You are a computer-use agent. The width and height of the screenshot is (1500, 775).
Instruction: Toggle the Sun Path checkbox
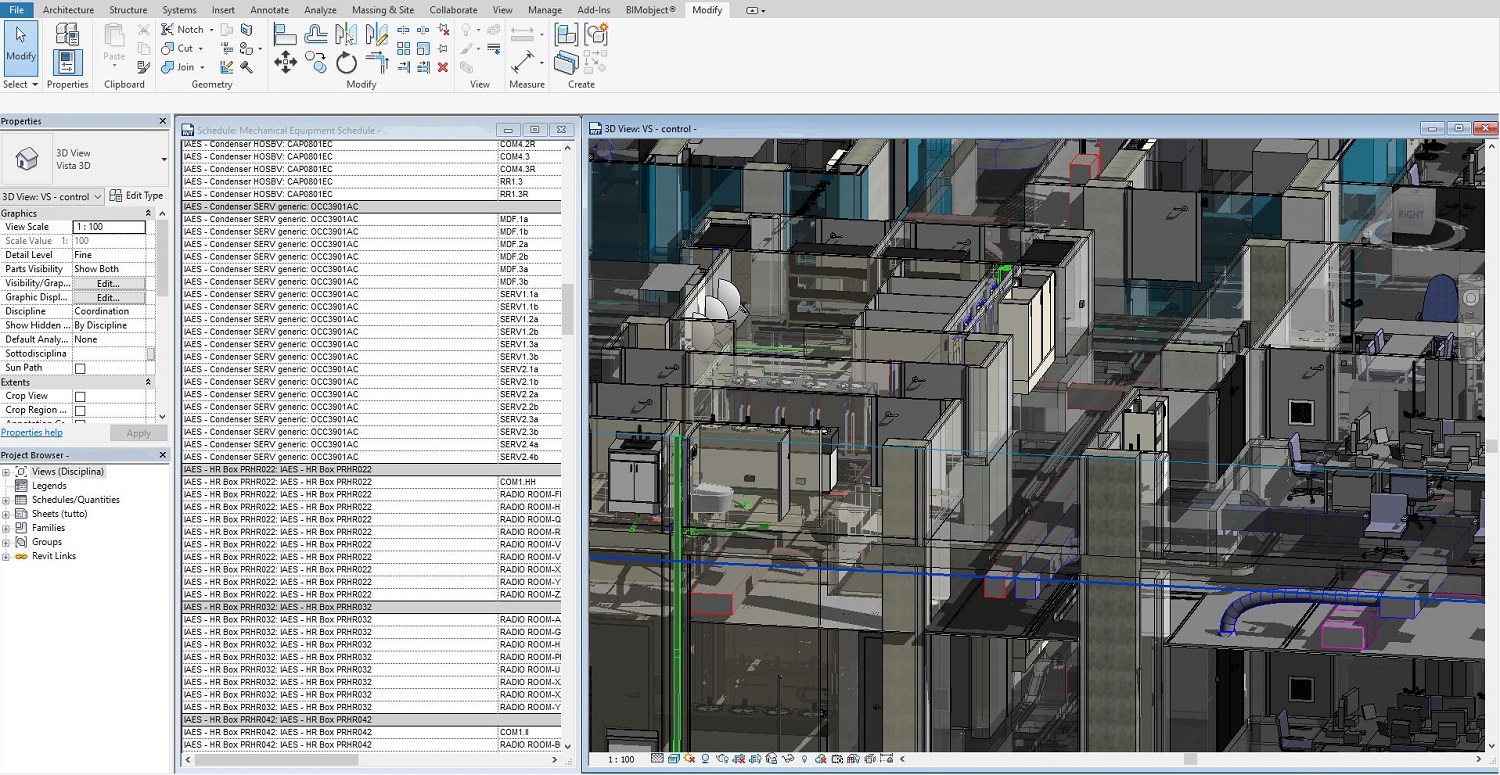(80, 368)
